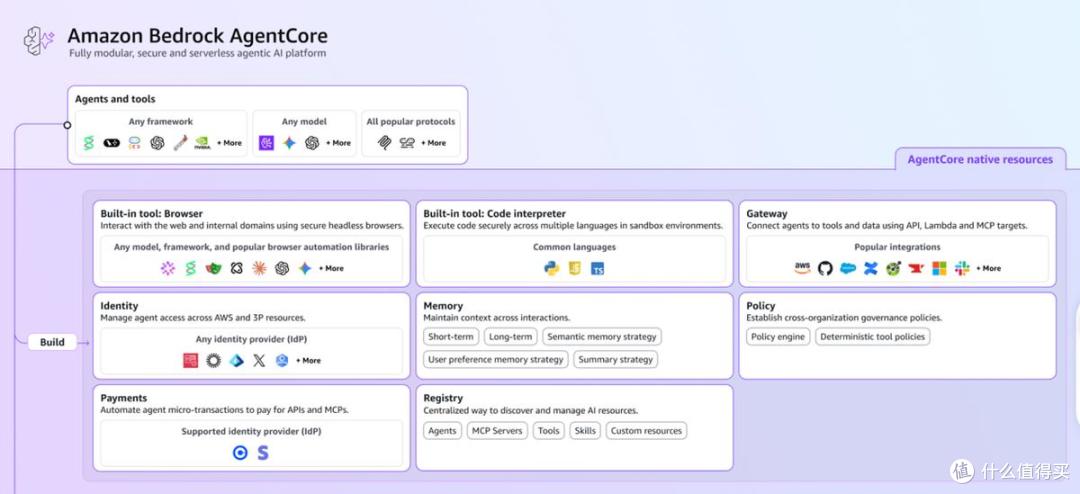Click the OpenAI logo under Any framework
Screen dimensions: 1080x494
[157, 143]
